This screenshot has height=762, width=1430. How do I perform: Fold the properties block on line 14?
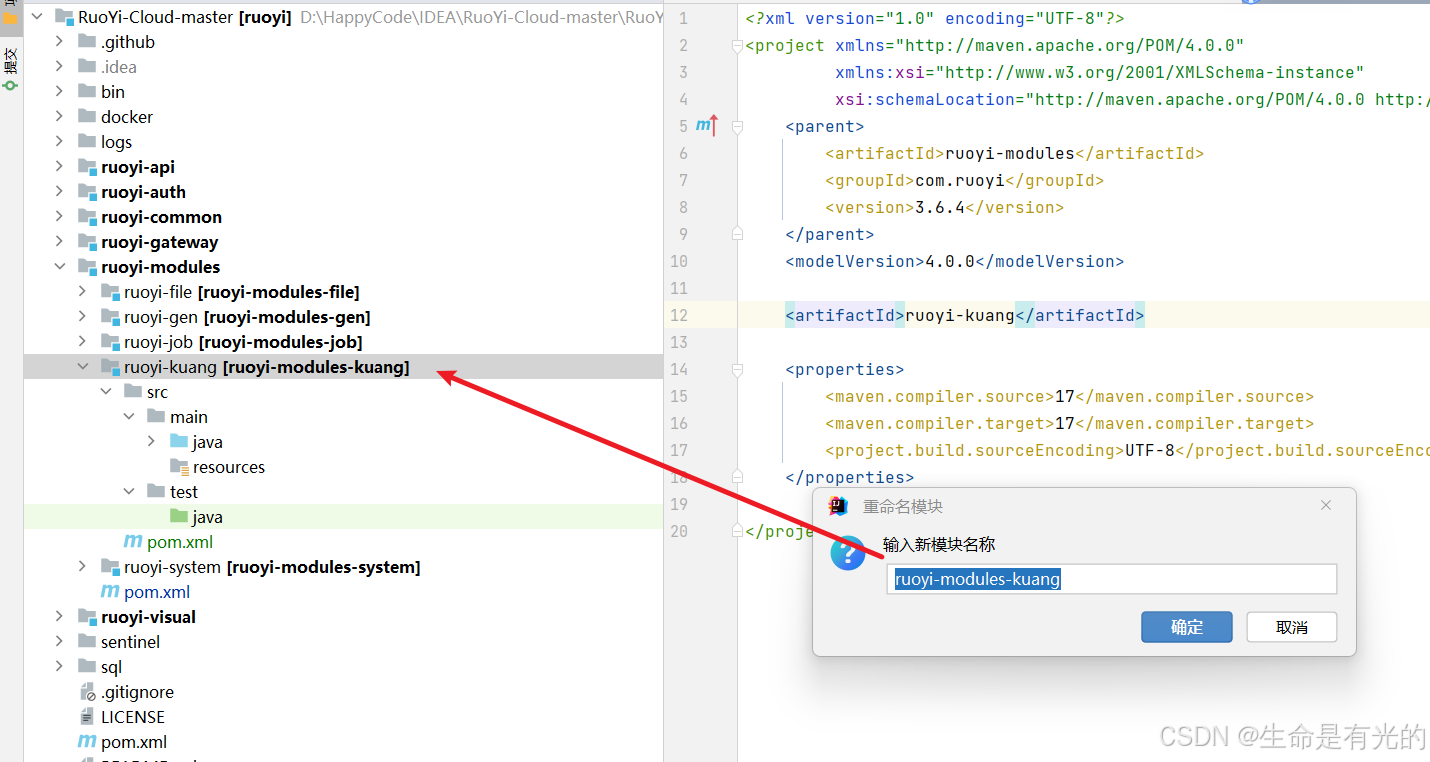[737, 370]
